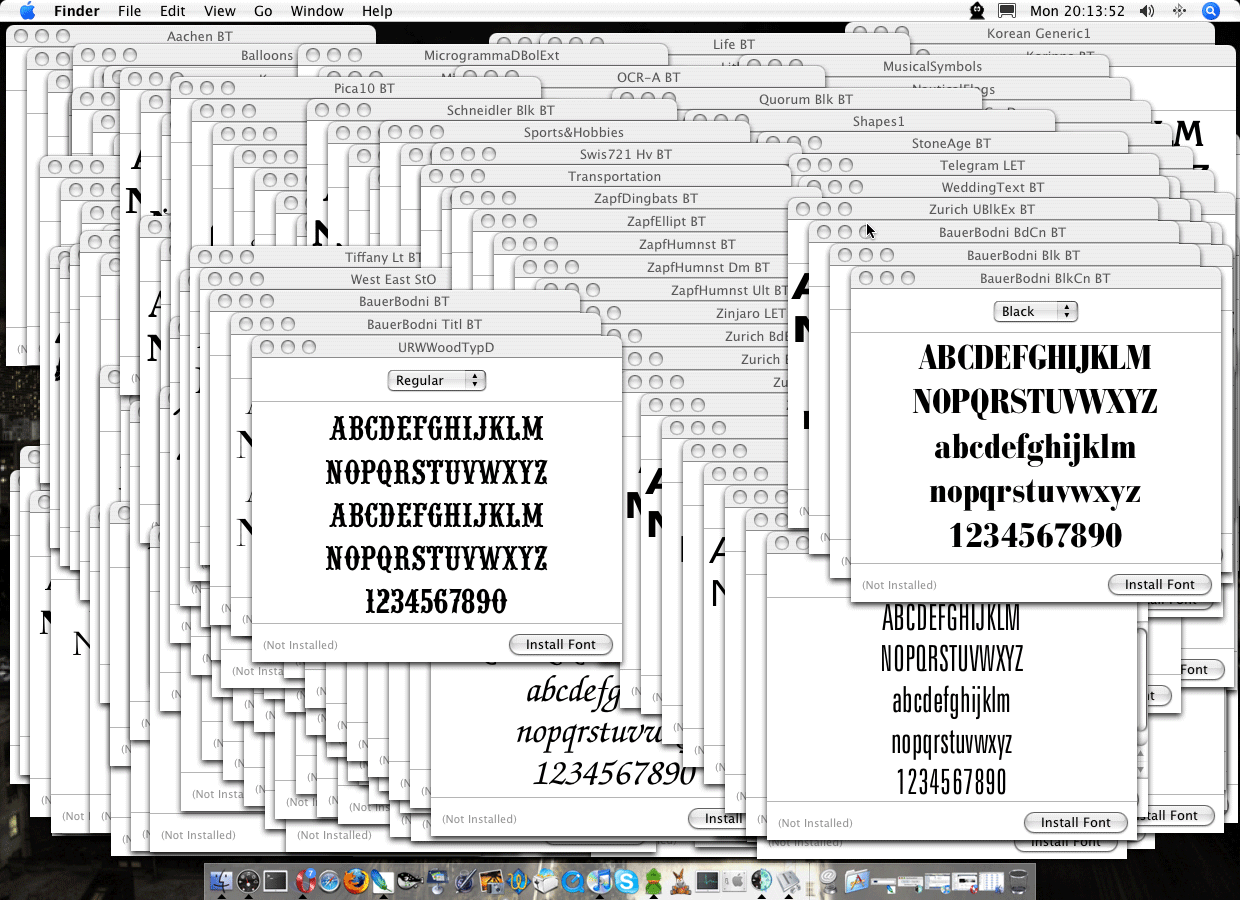Click the rabbit icon in the Dock

click(681, 882)
